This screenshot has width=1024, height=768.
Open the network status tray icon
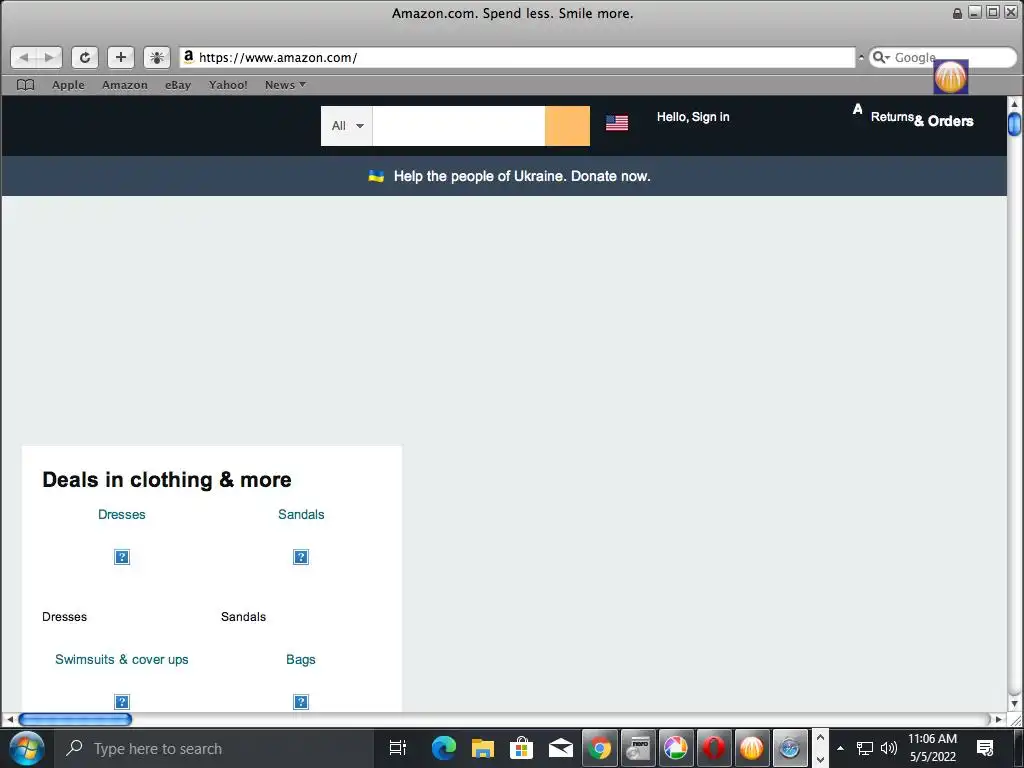[x=865, y=748]
